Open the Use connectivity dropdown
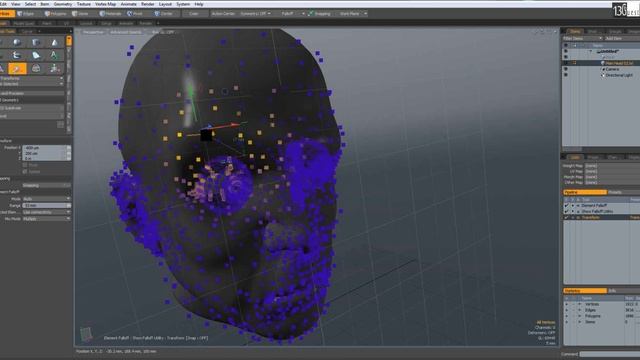The image size is (640, 360). click(x=47, y=212)
